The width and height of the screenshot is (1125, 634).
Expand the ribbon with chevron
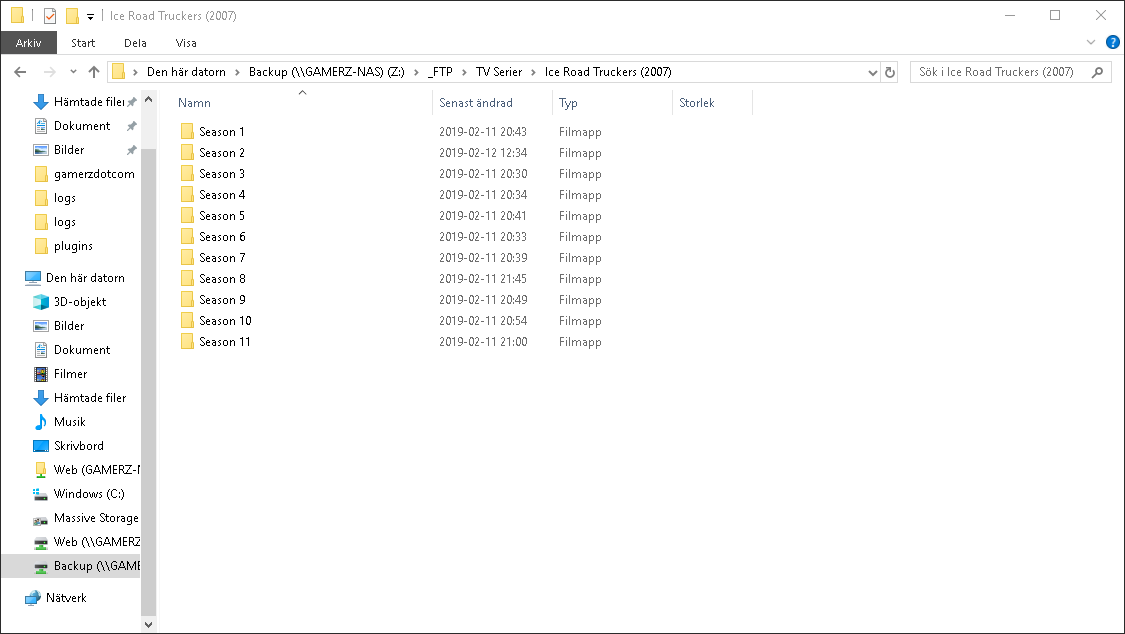1091,42
